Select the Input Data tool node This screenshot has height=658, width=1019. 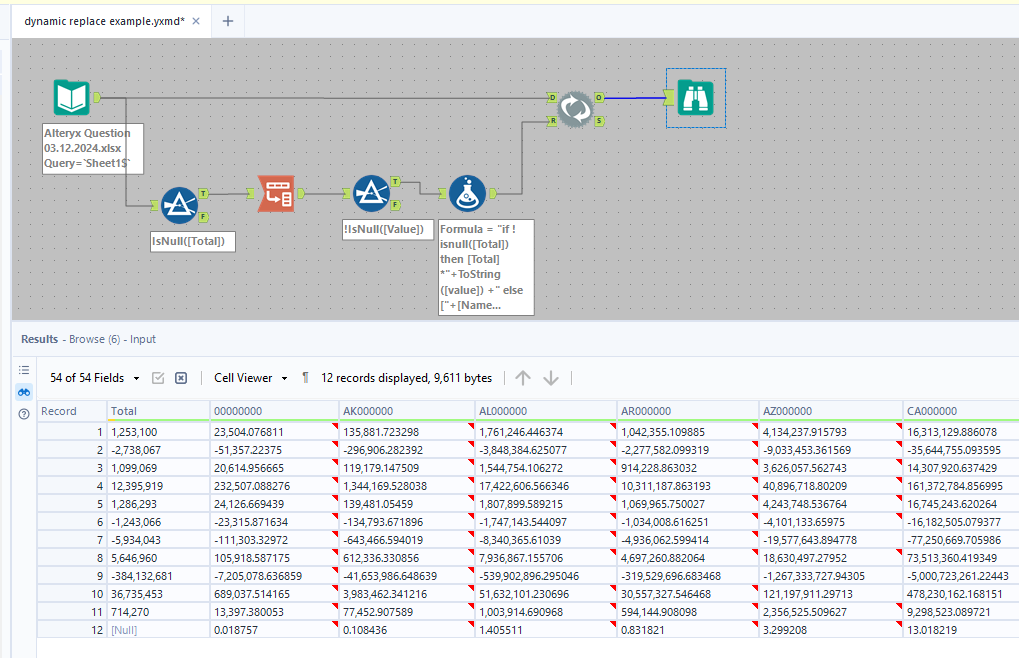coord(71,98)
